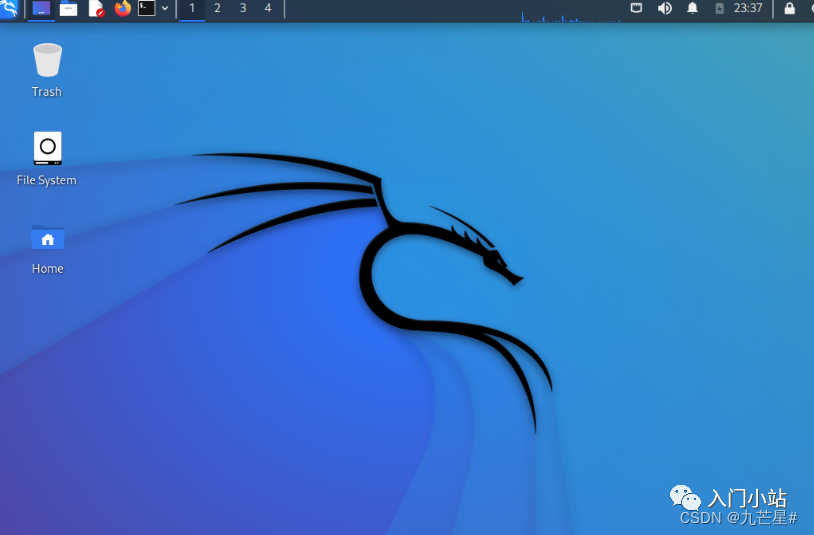The height and width of the screenshot is (535, 814).
Task: Expand the terminal launcher dropdown arrow
Action: [165, 9]
